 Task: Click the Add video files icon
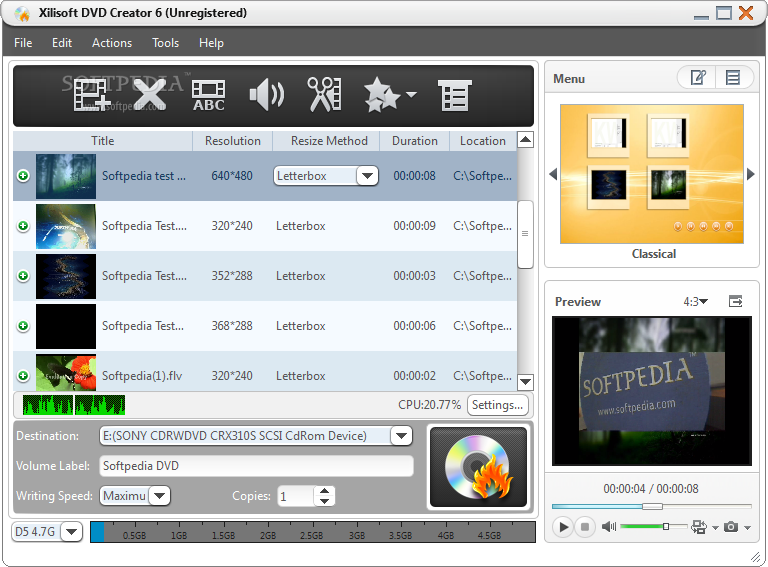pyautogui.click(x=90, y=95)
